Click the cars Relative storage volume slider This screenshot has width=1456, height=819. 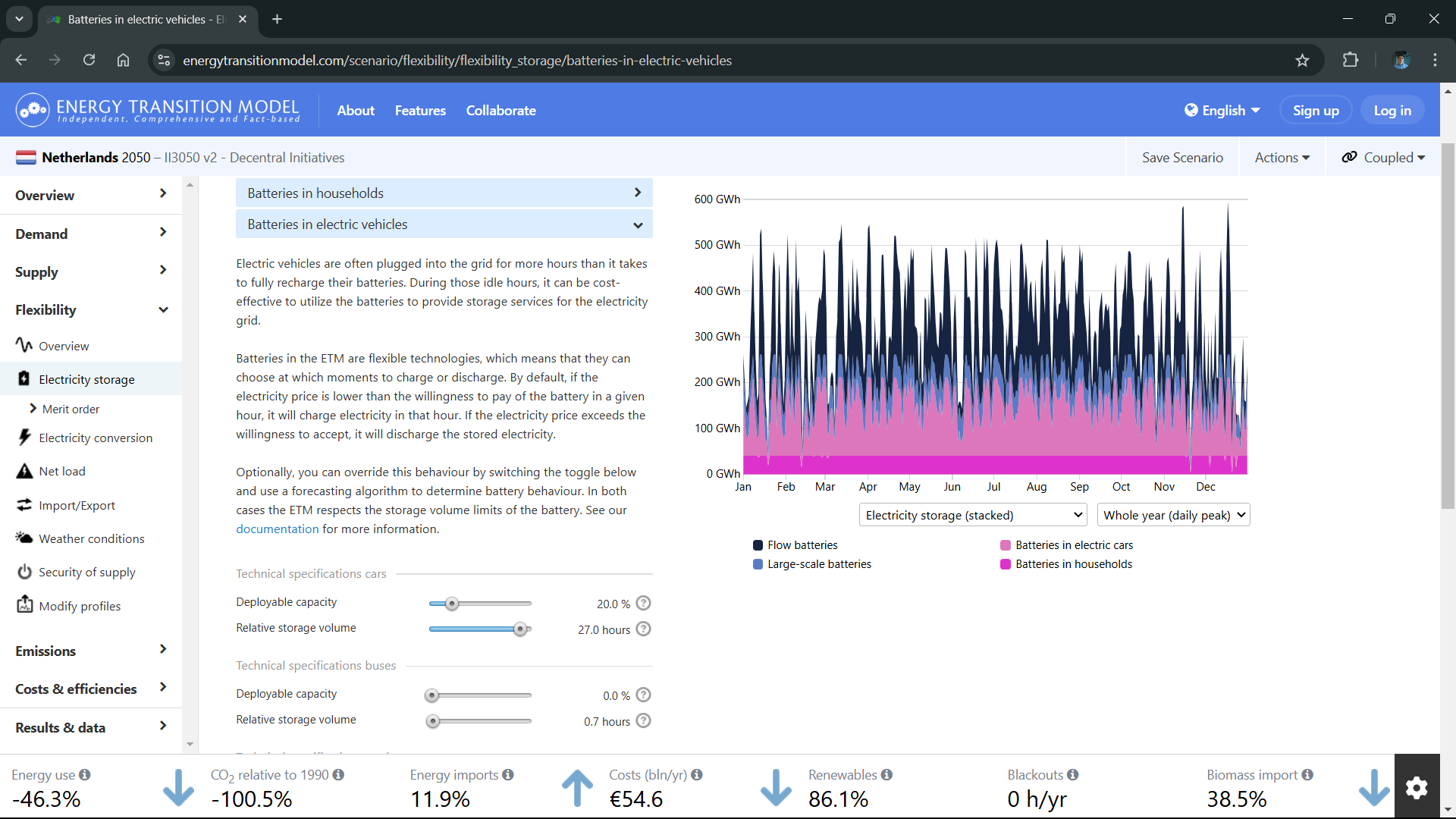[480, 629]
